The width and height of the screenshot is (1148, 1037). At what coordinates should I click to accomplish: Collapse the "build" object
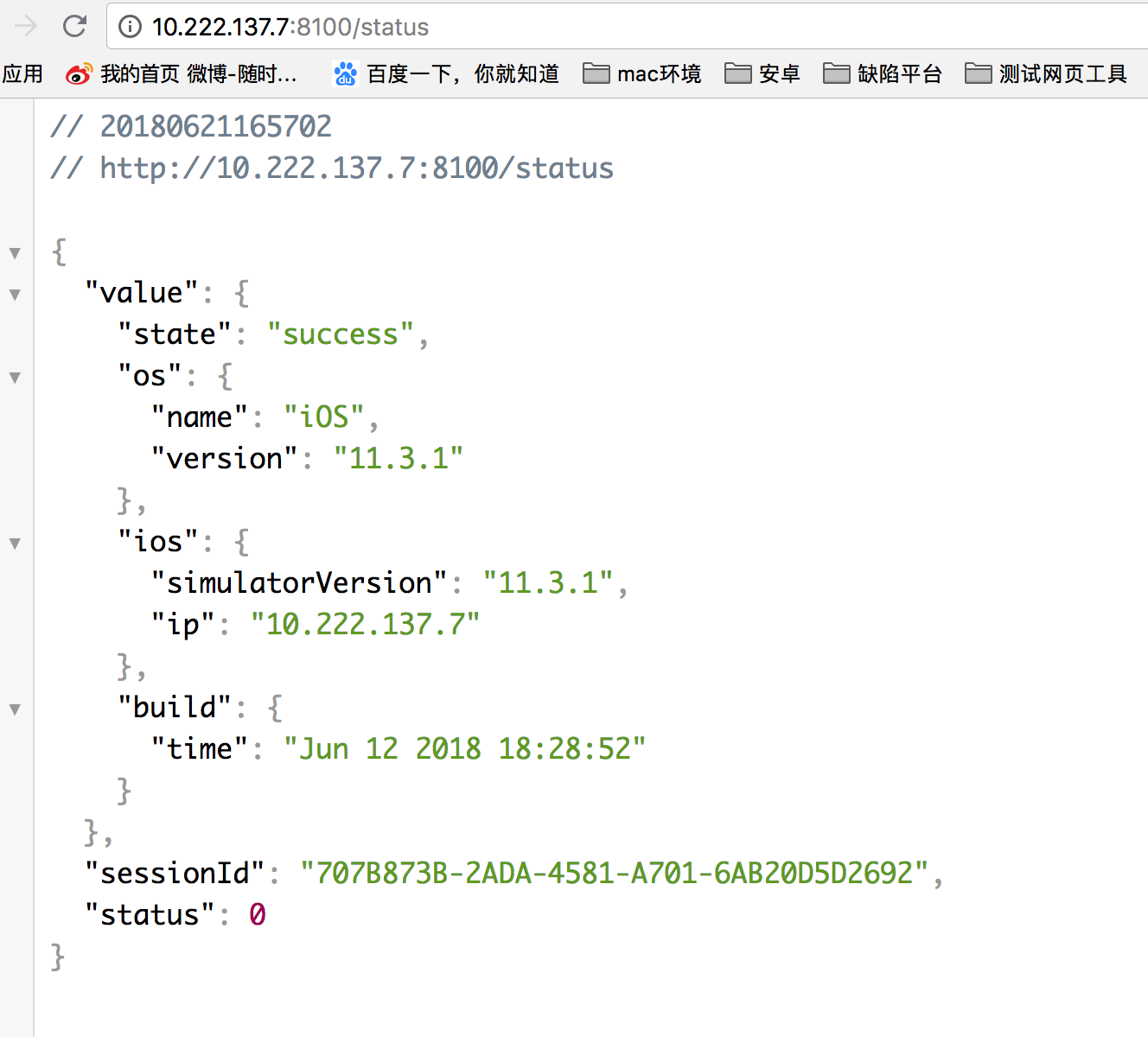coord(15,709)
